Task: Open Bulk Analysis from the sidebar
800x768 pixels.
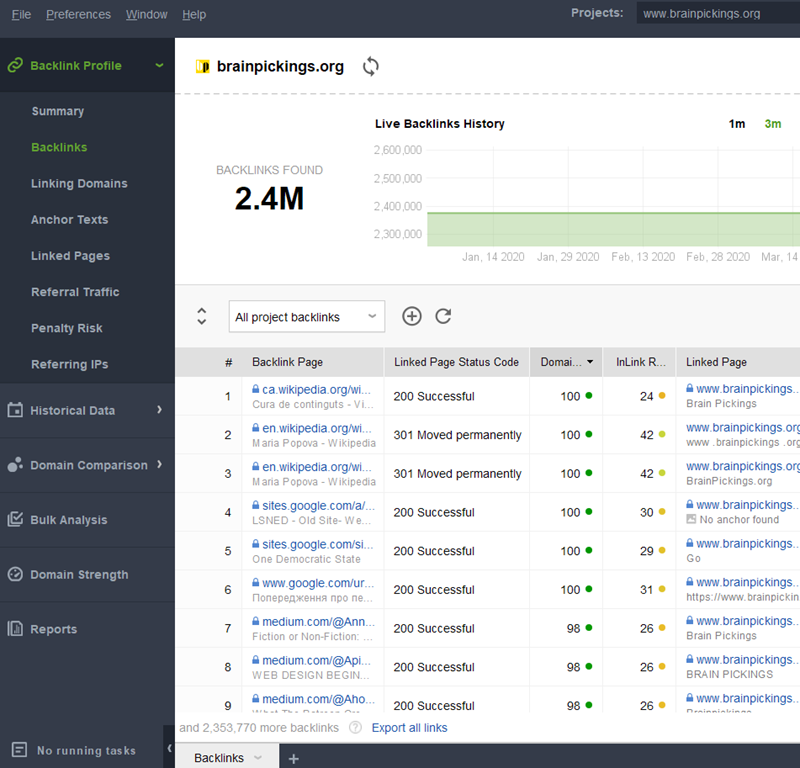Action: [x=15, y=519]
